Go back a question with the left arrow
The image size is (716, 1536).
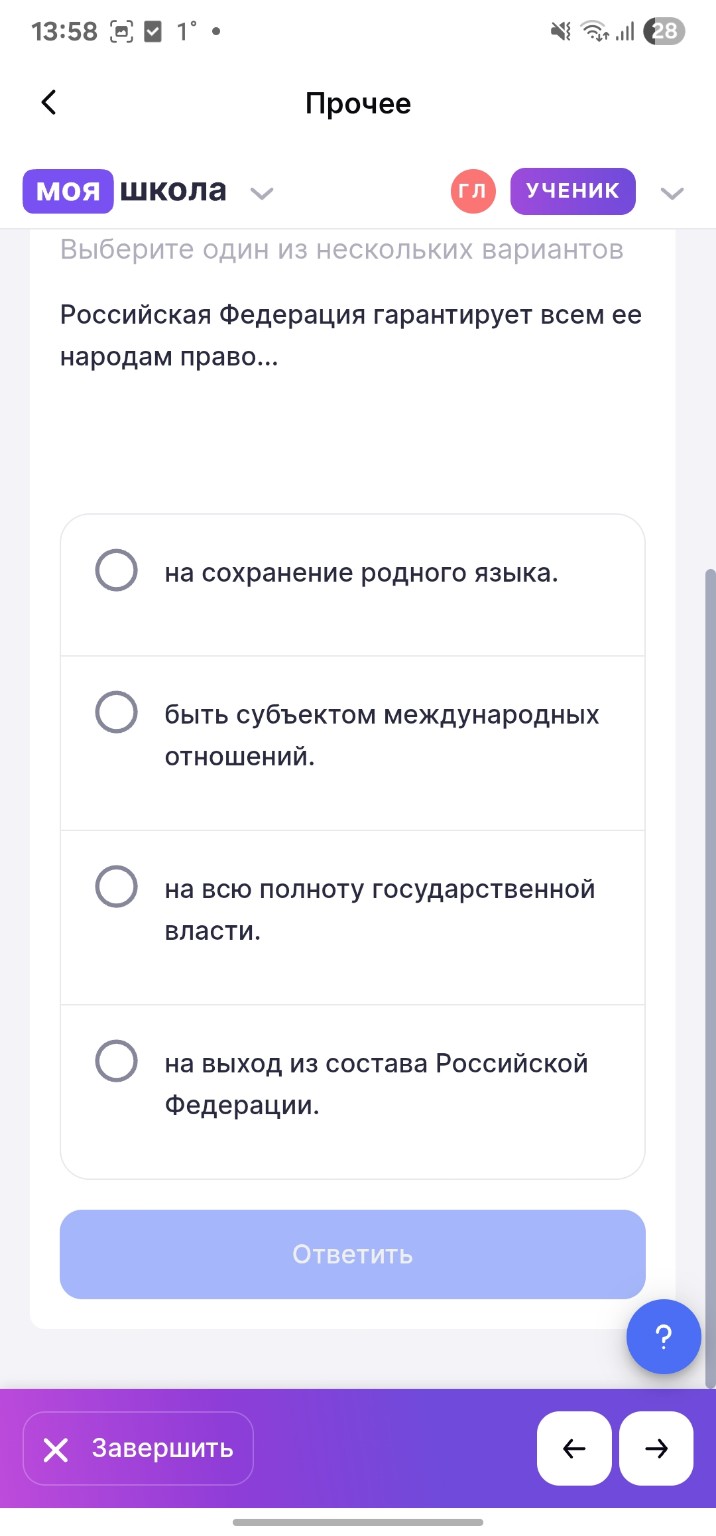[573, 1448]
